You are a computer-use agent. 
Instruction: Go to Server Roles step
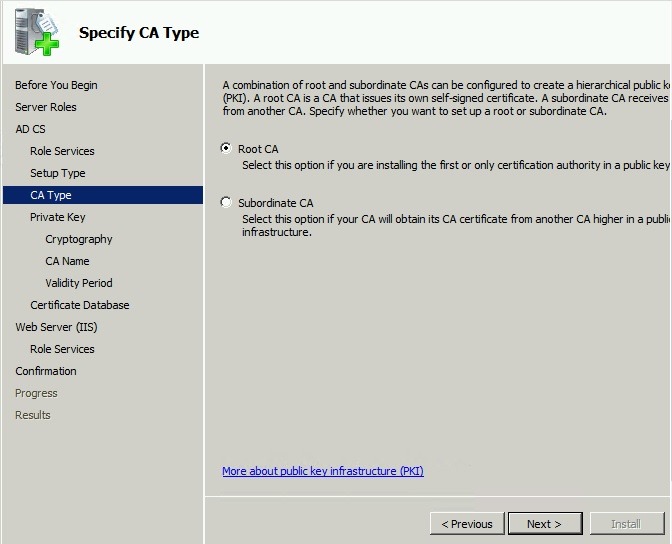(x=45, y=107)
